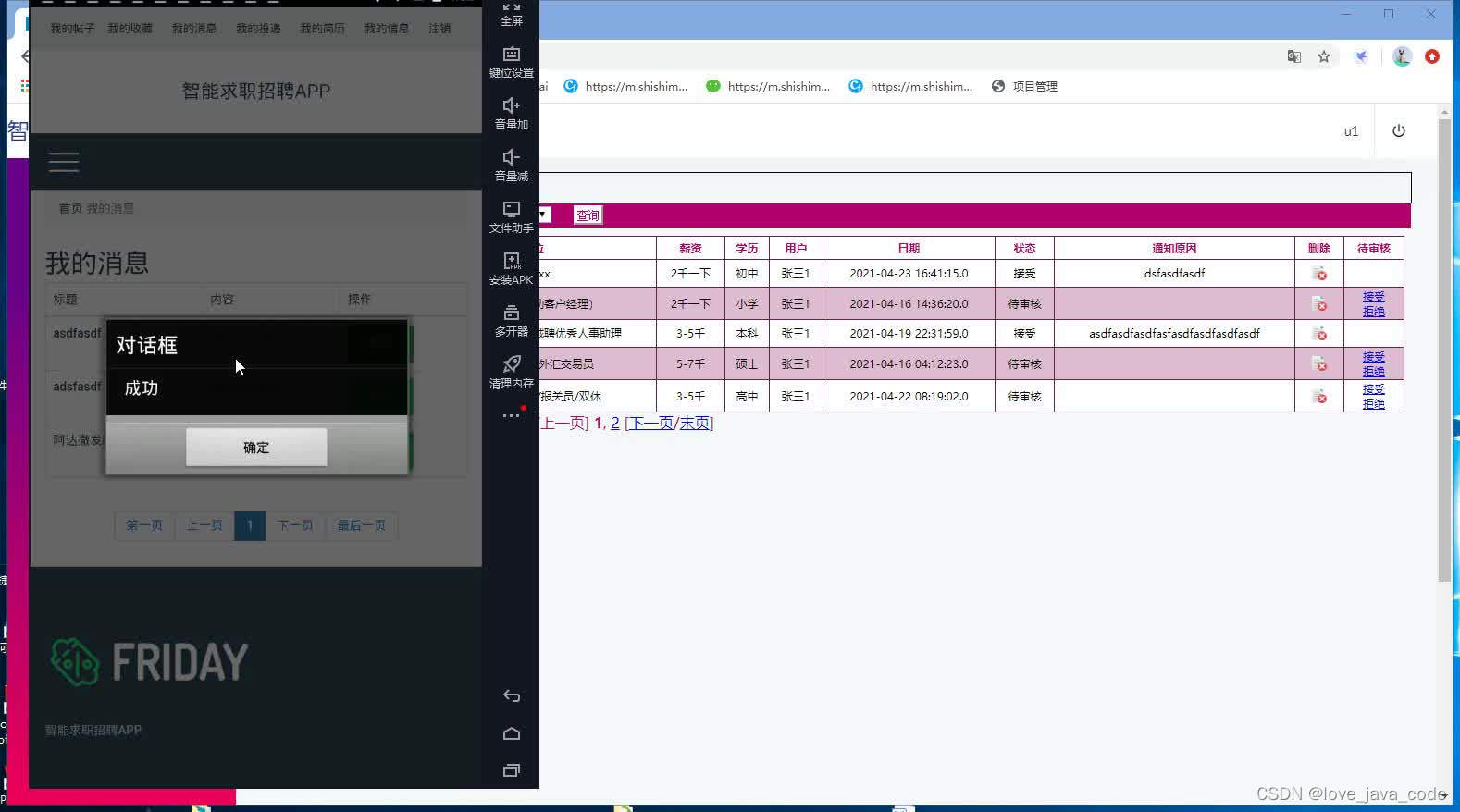Open the WeChat-icon m.shishim bookmark
The width and height of the screenshot is (1460, 812).
click(768, 86)
